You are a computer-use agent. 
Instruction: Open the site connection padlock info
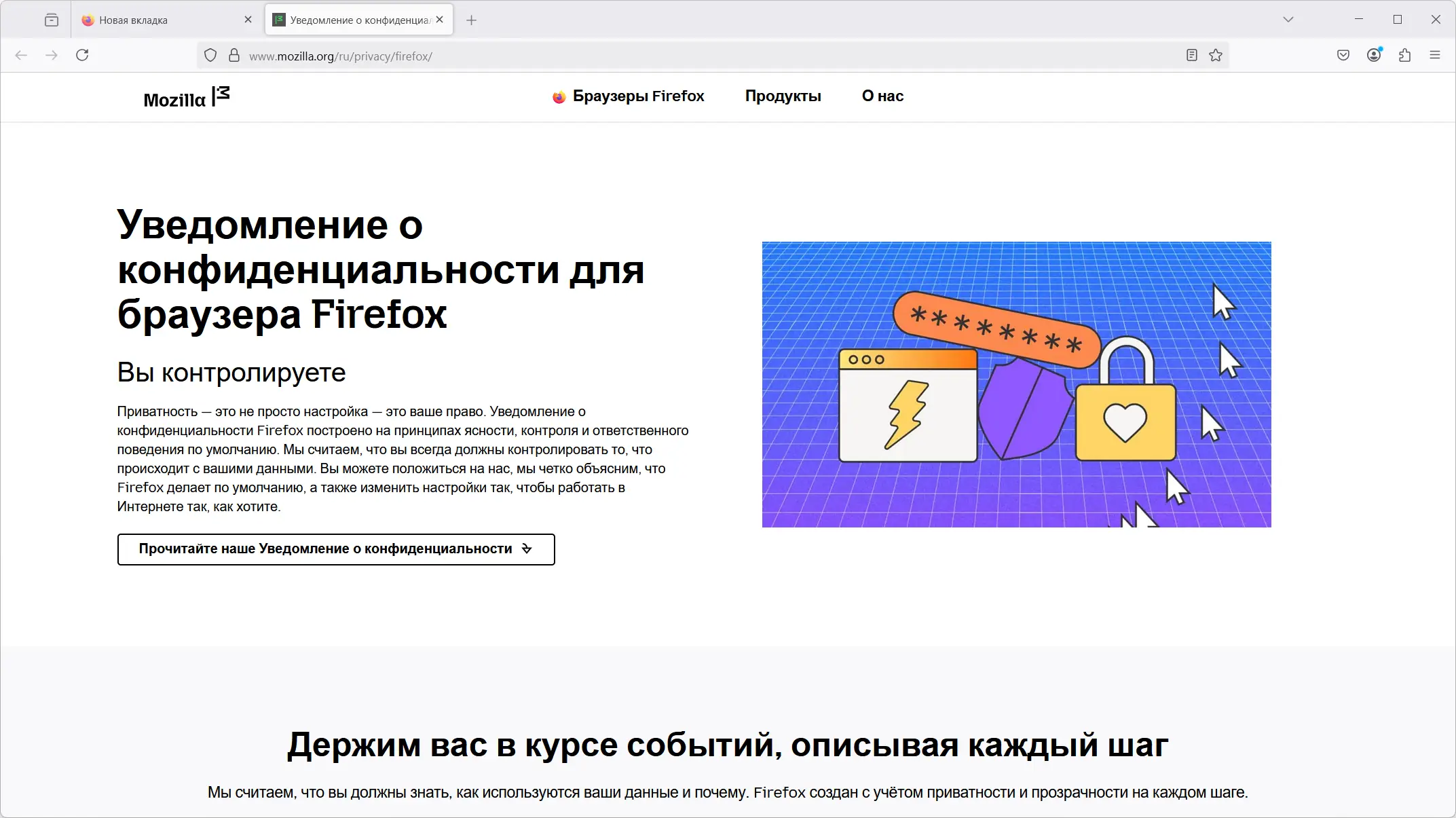click(234, 55)
